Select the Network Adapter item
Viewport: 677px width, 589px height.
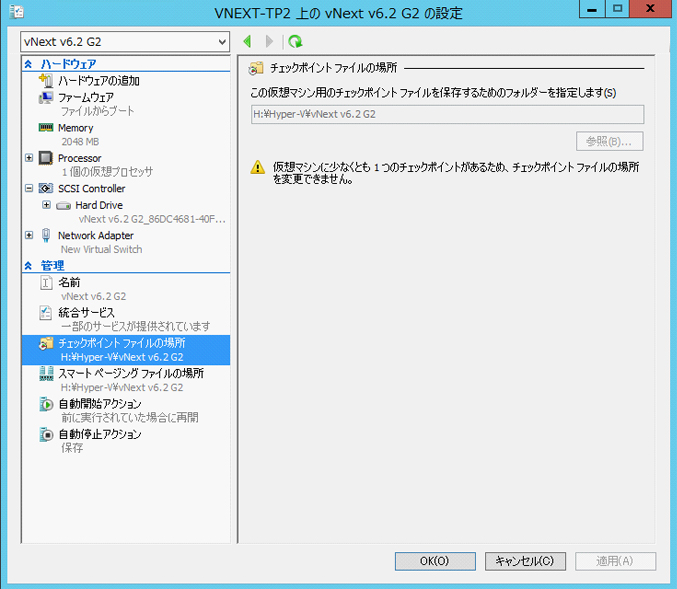(96, 235)
